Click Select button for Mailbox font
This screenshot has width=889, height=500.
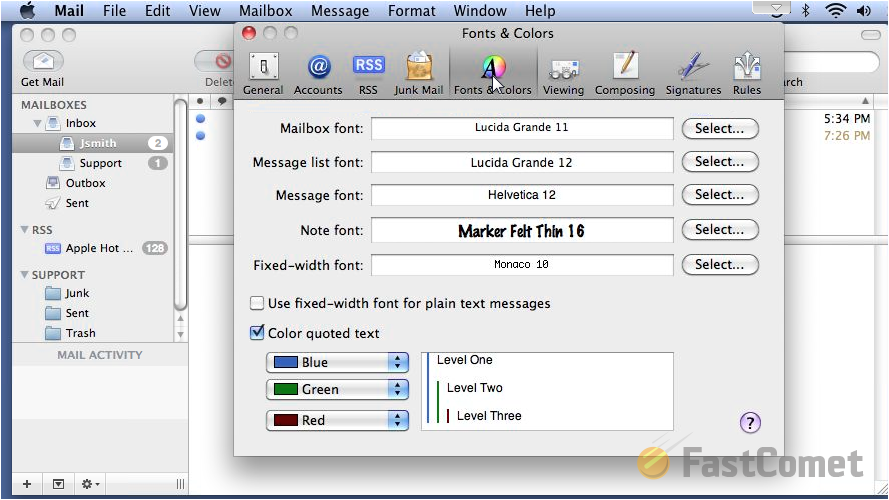[x=719, y=128]
